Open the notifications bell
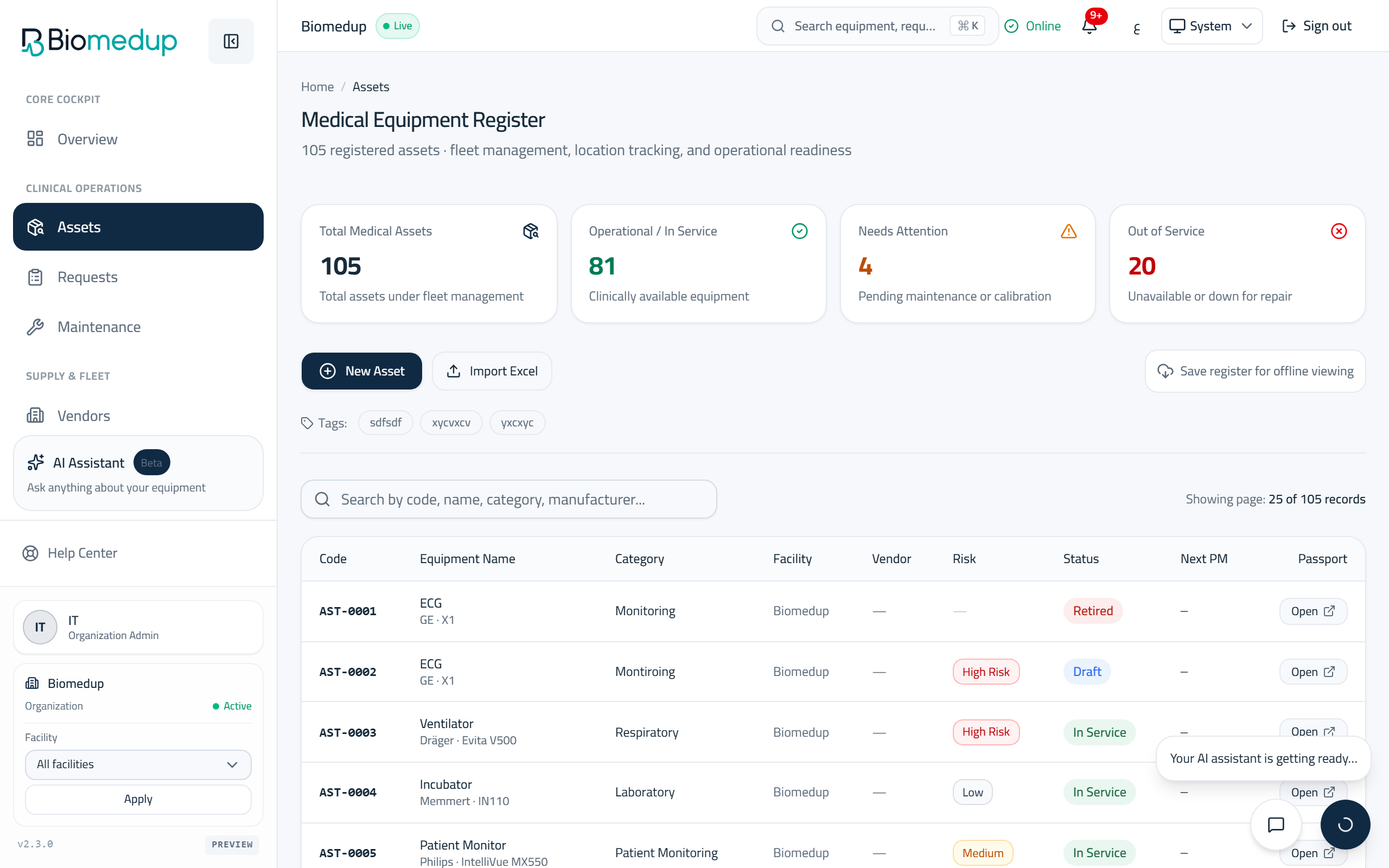Viewport: 1389px width, 868px height. (1089, 26)
